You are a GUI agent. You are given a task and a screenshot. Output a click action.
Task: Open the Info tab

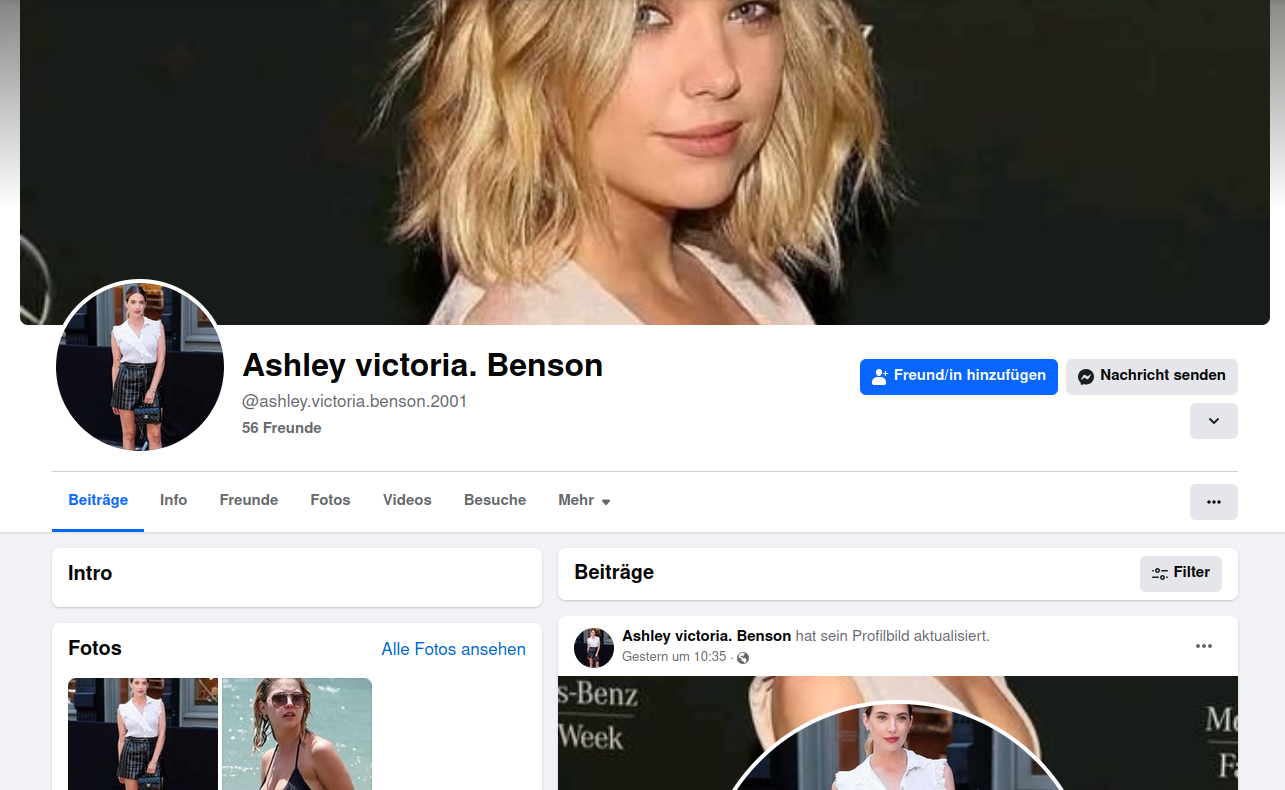click(x=173, y=501)
